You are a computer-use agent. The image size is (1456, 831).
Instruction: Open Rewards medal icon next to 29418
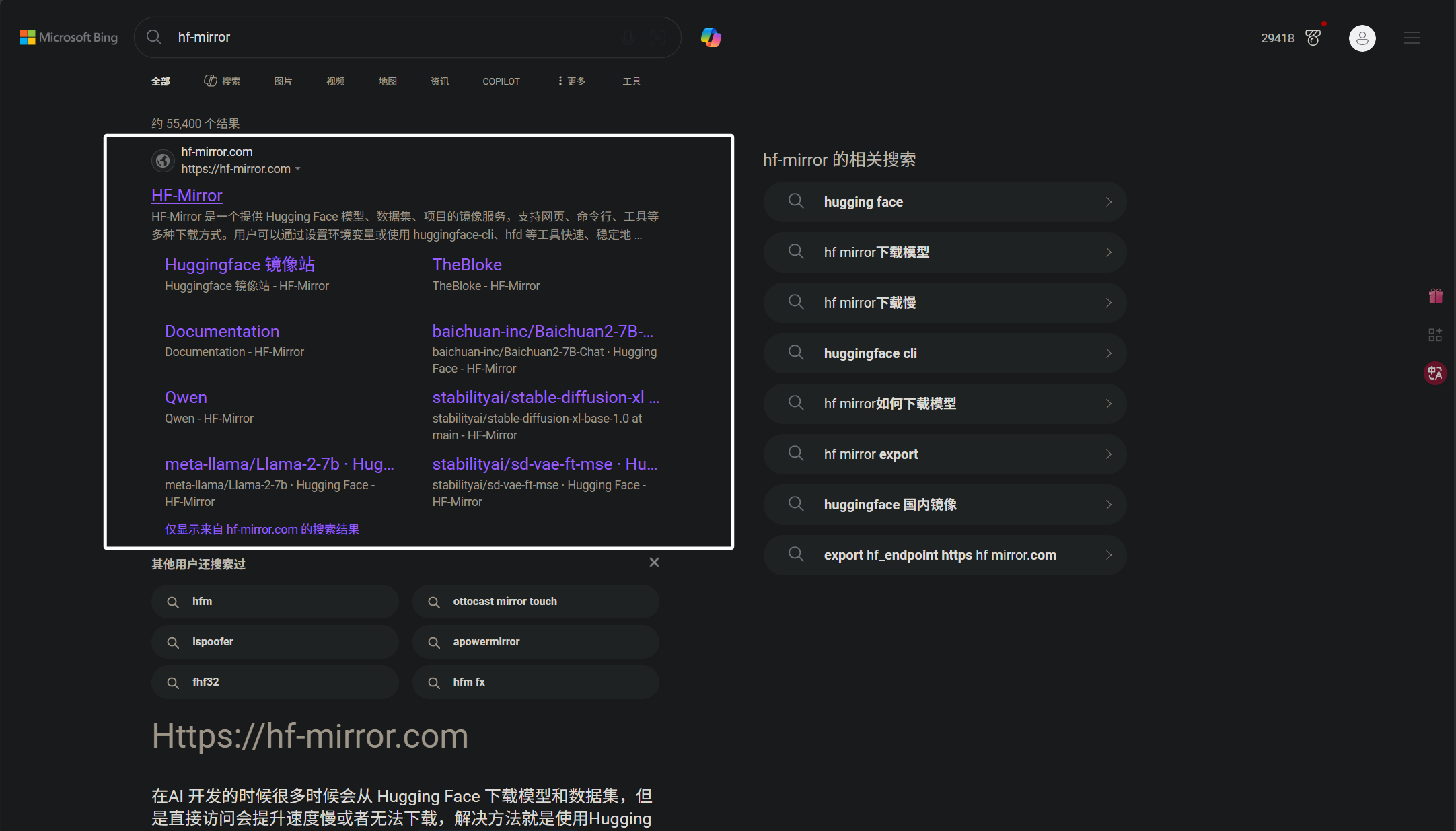click(x=1313, y=38)
